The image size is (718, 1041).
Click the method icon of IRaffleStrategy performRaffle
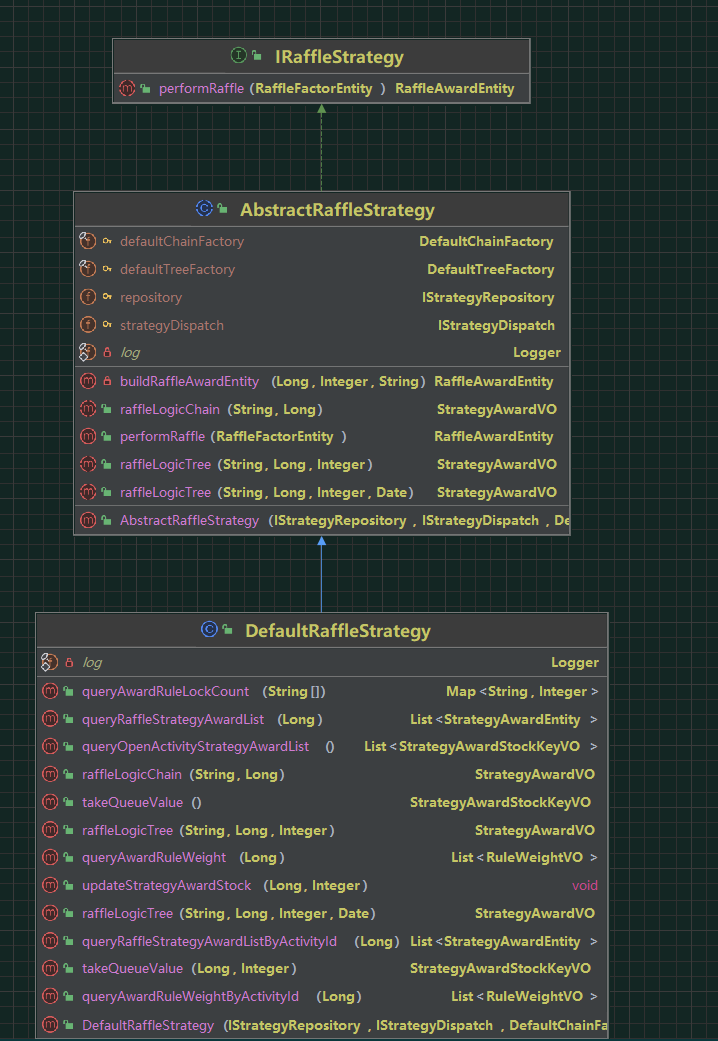click(x=127, y=88)
